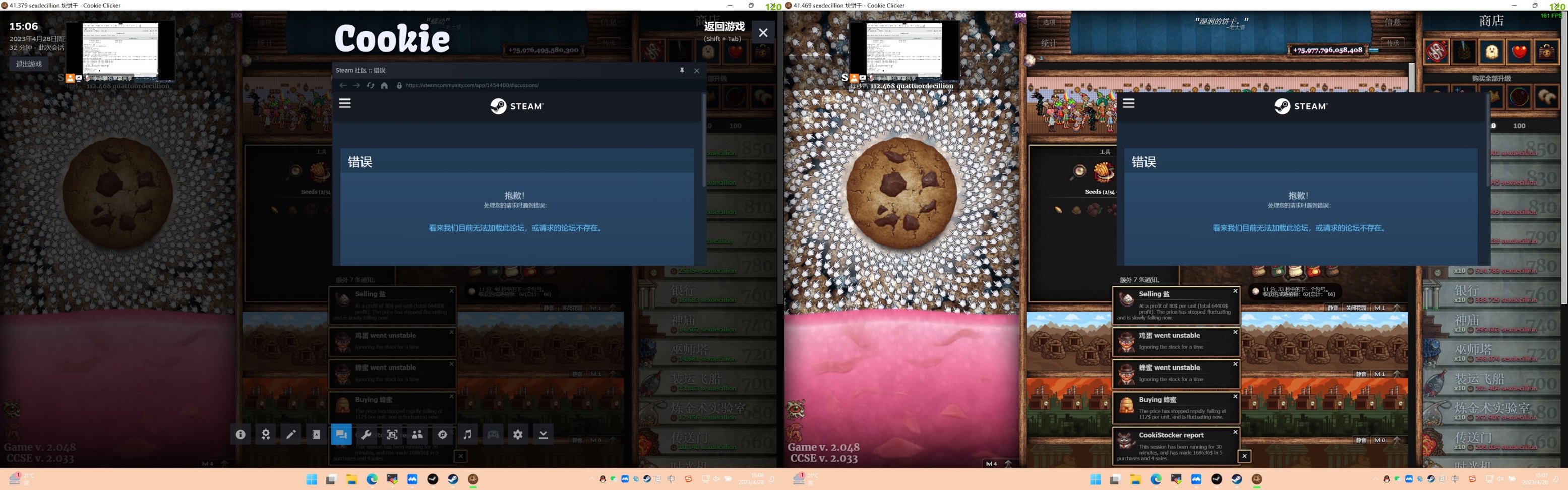1568x490 pixels.
Task: Open gear settings icon in overlay toolbar
Action: (x=518, y=434)
